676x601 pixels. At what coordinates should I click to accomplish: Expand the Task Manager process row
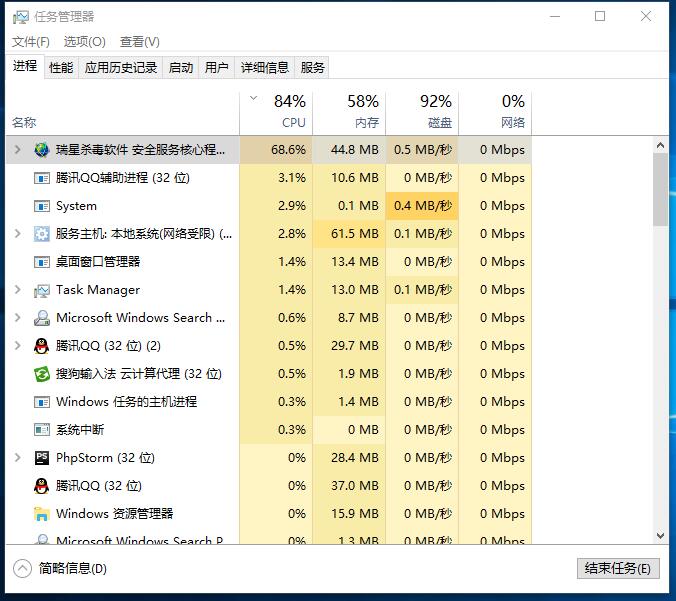tap(18, 290)
